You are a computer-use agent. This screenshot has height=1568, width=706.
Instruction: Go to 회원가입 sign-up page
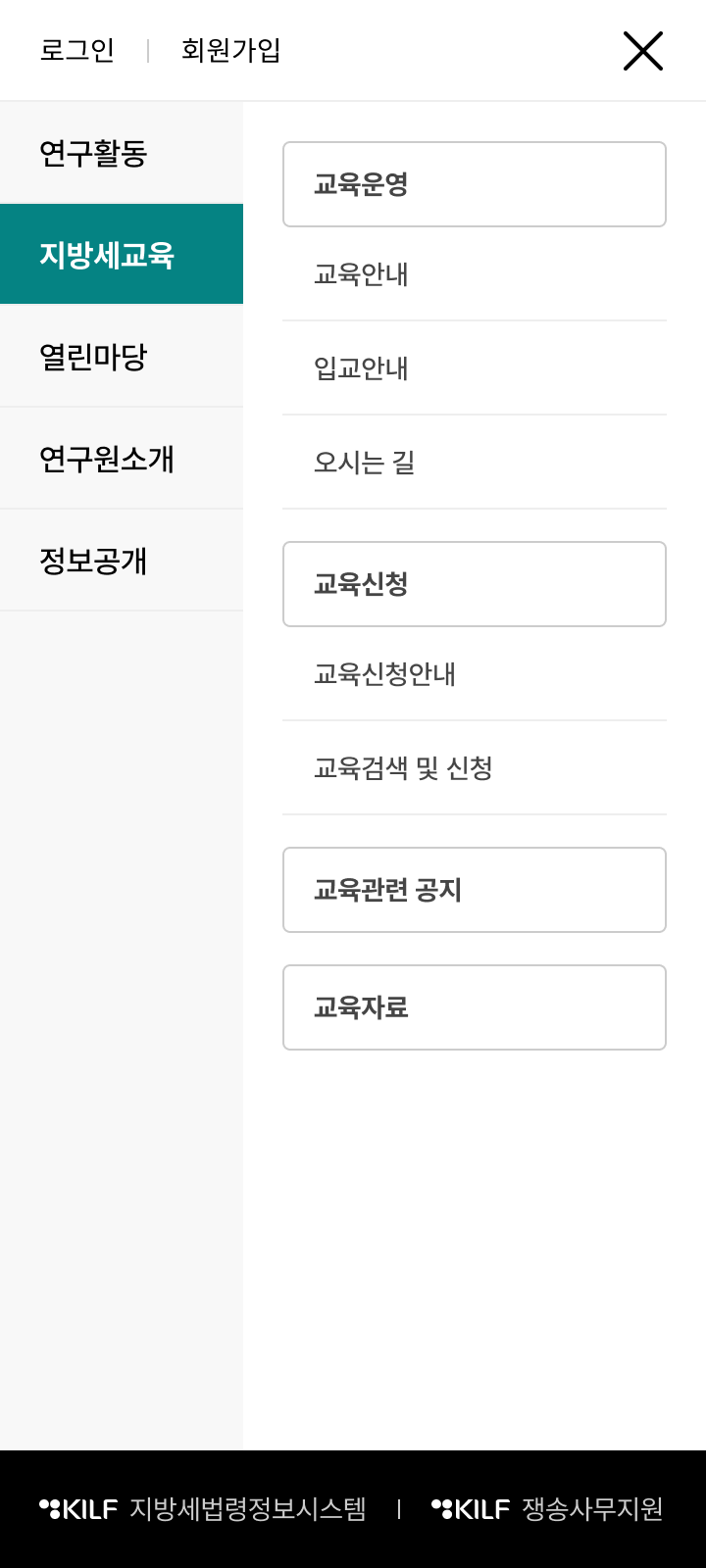point(231,51)
